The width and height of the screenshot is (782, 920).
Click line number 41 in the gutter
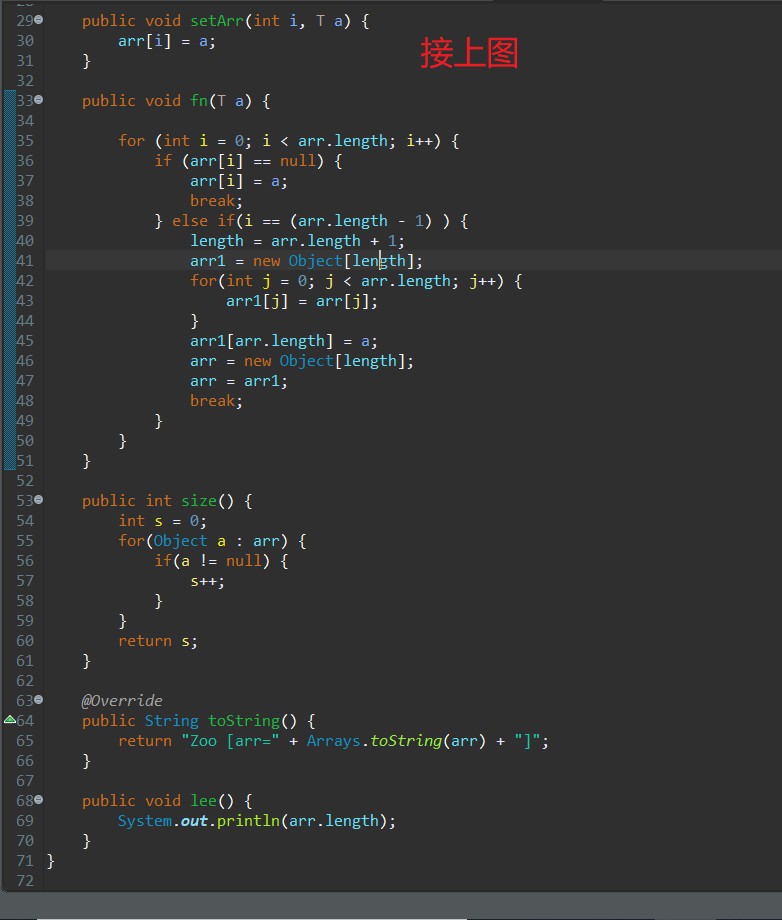(25, 261)
